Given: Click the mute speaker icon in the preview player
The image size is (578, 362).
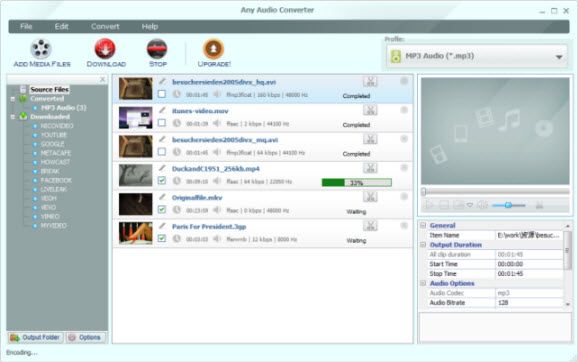Looking at the screenshot, I should [482, 205].
